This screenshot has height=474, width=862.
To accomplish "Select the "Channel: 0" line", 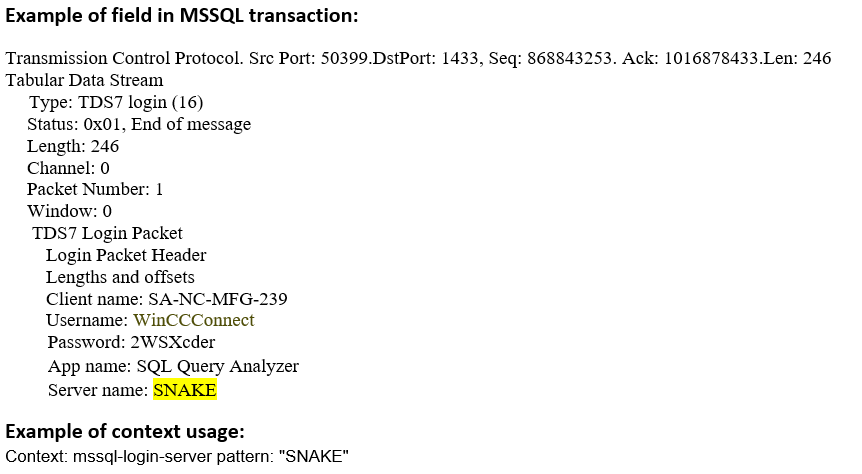I will (68, 168).
